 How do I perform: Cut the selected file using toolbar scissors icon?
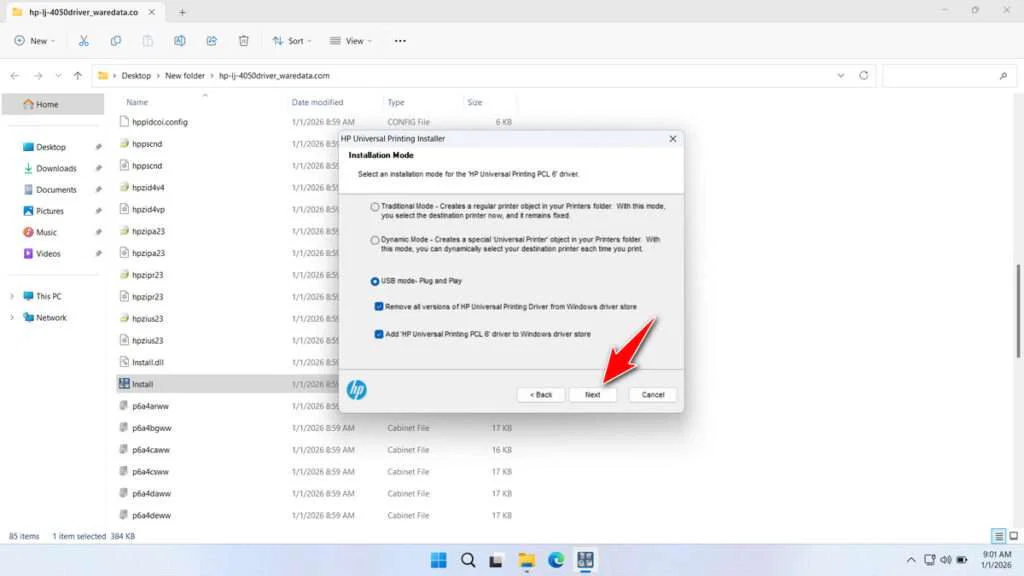tap(84, 40)
